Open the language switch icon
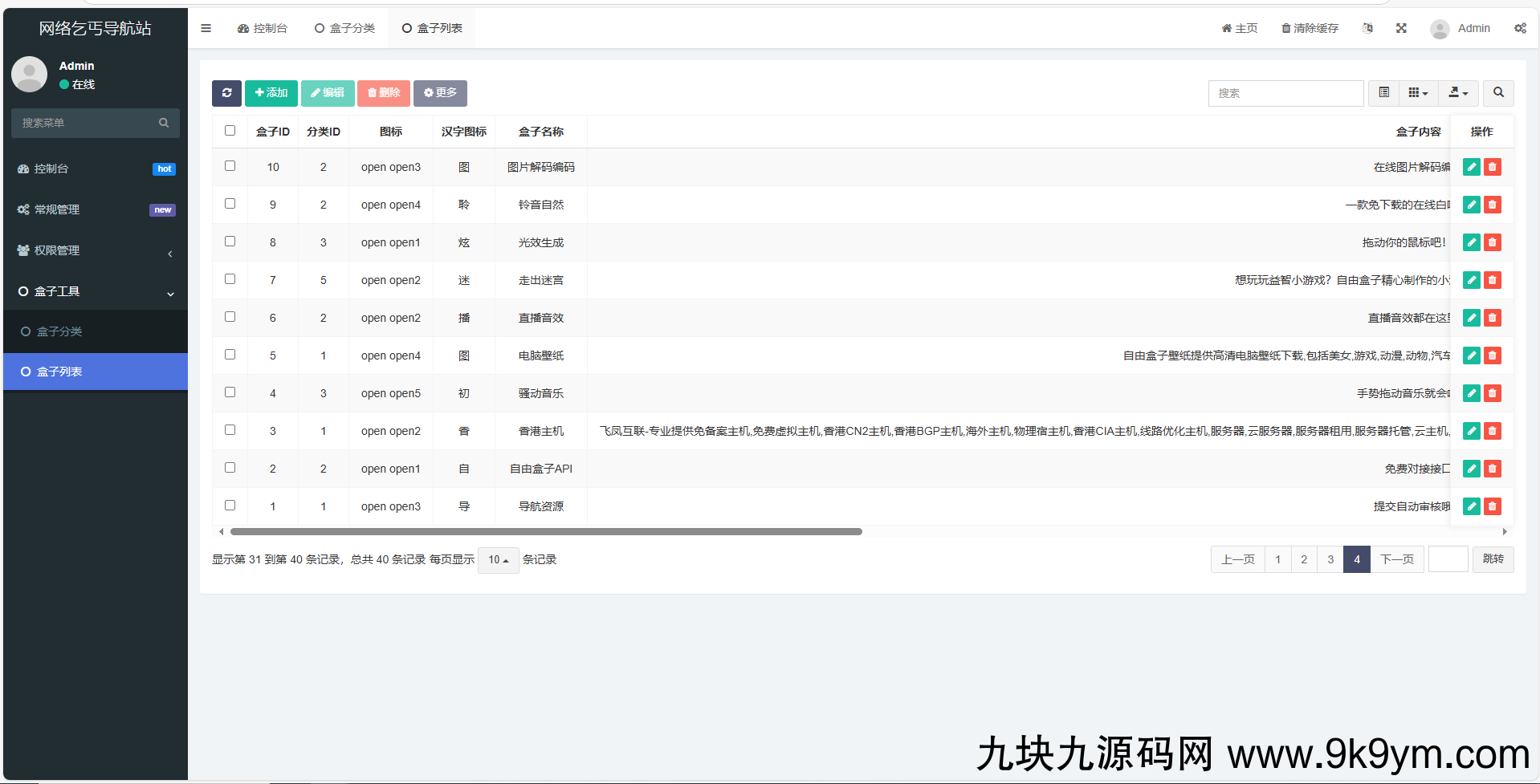 coord(1367,28)
